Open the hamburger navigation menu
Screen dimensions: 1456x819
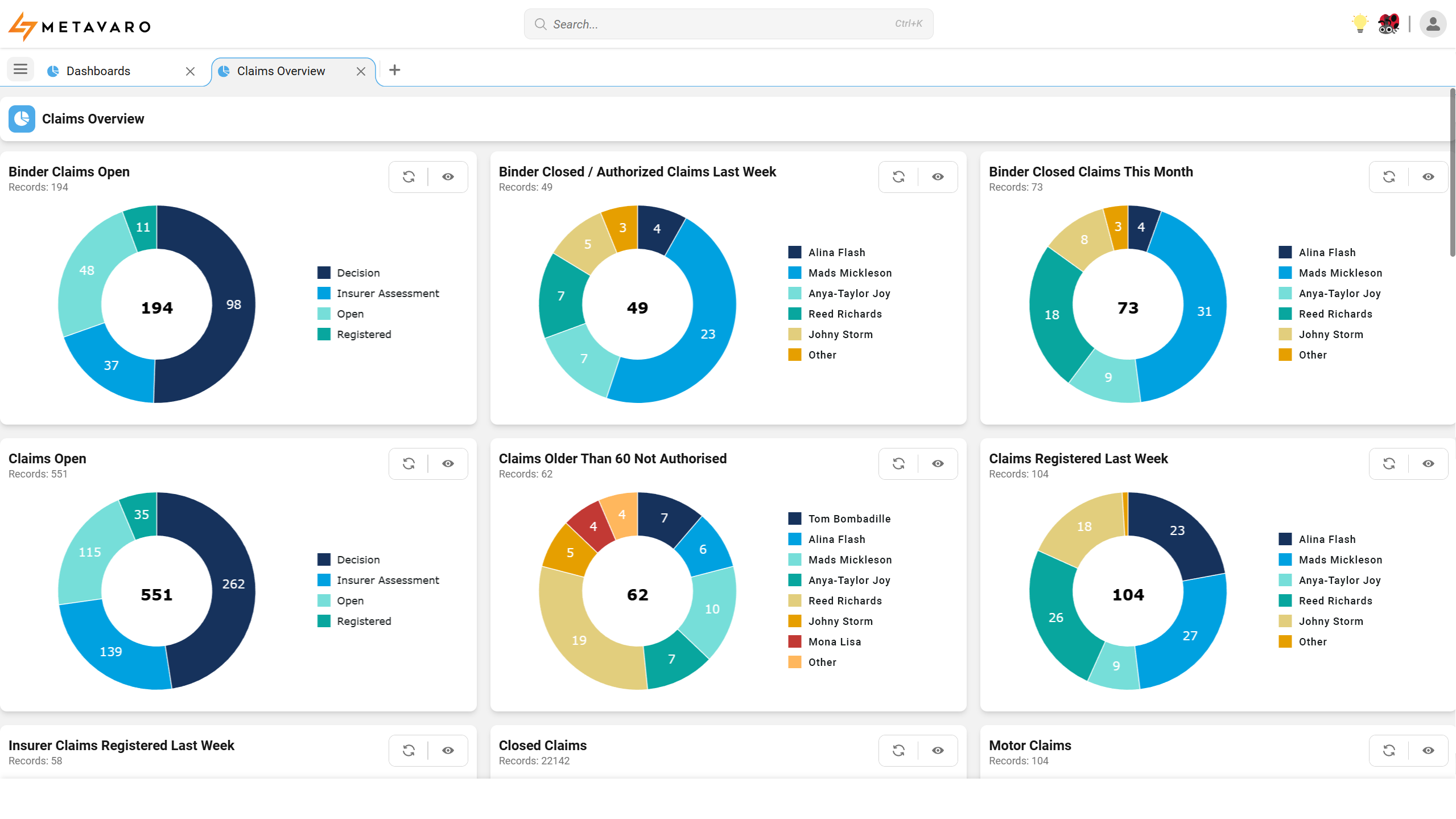(20, 70)
